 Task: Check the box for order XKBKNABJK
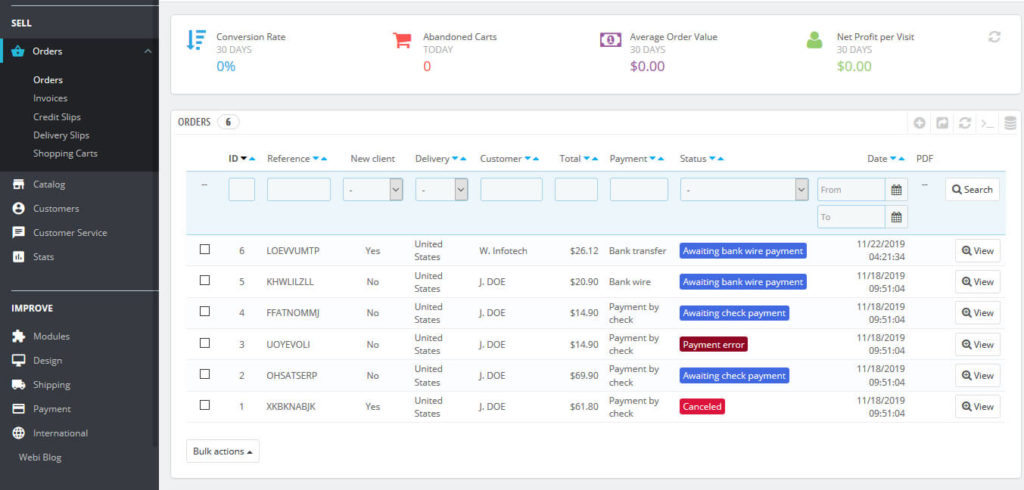205,406
